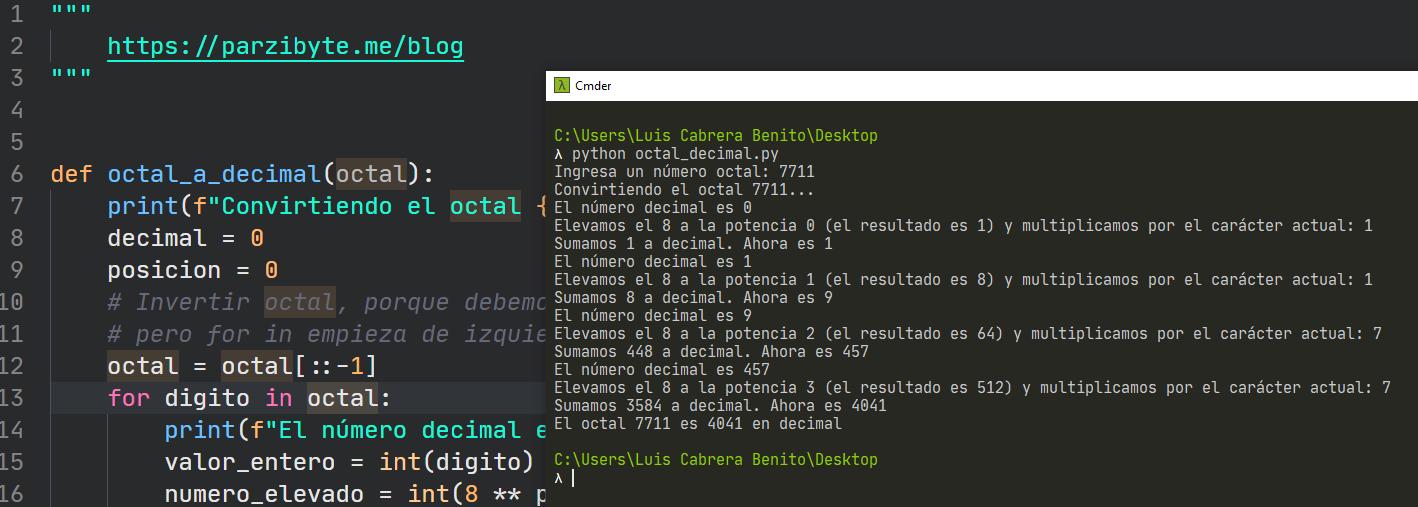This screenshot has height=507, width=1418.
Task: Click 'Ingresa un número octal: 7711' in terminal
Action: (x=684, y=171)
